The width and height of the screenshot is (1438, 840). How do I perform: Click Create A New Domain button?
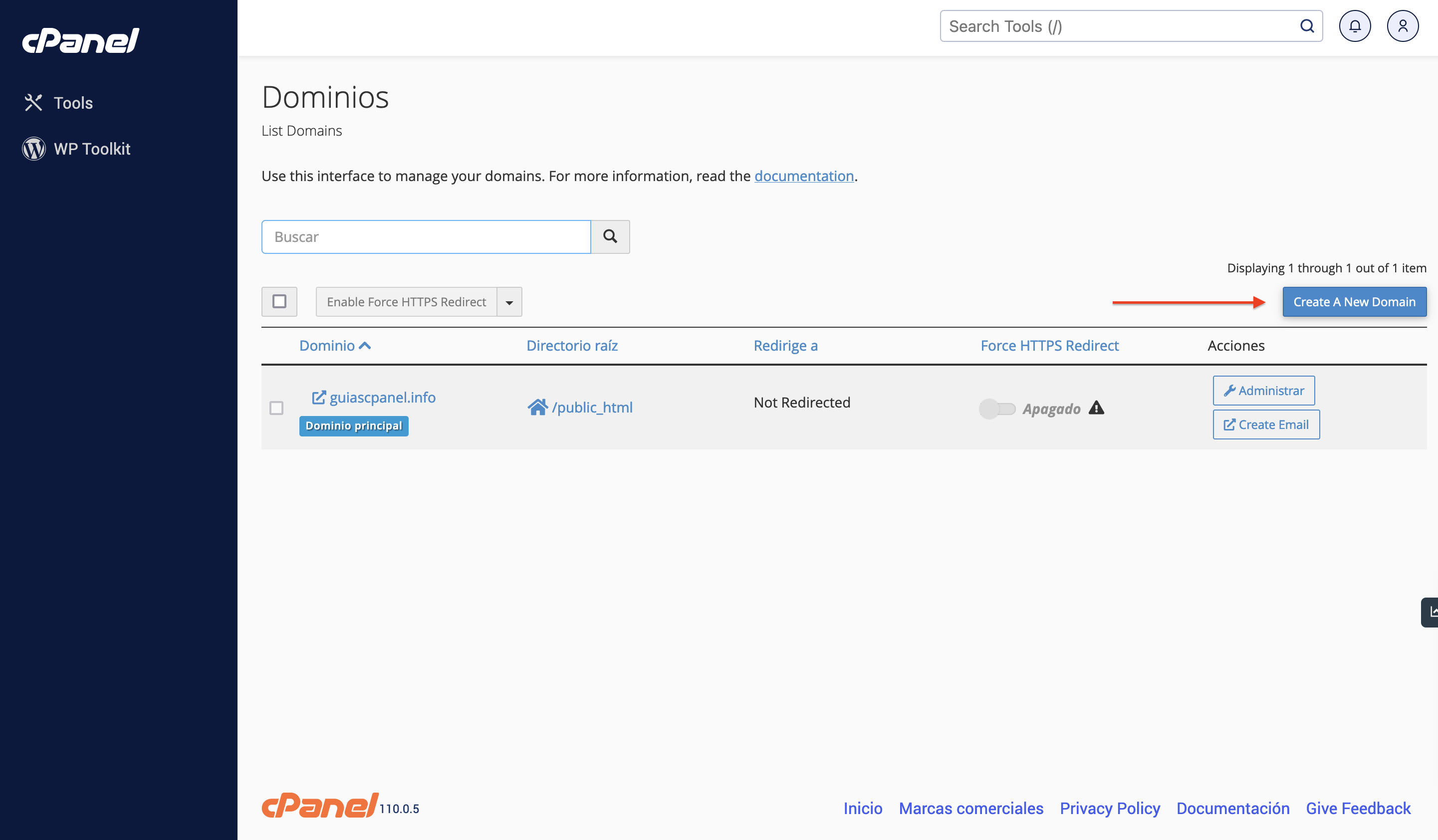(x=1354, y=302)
